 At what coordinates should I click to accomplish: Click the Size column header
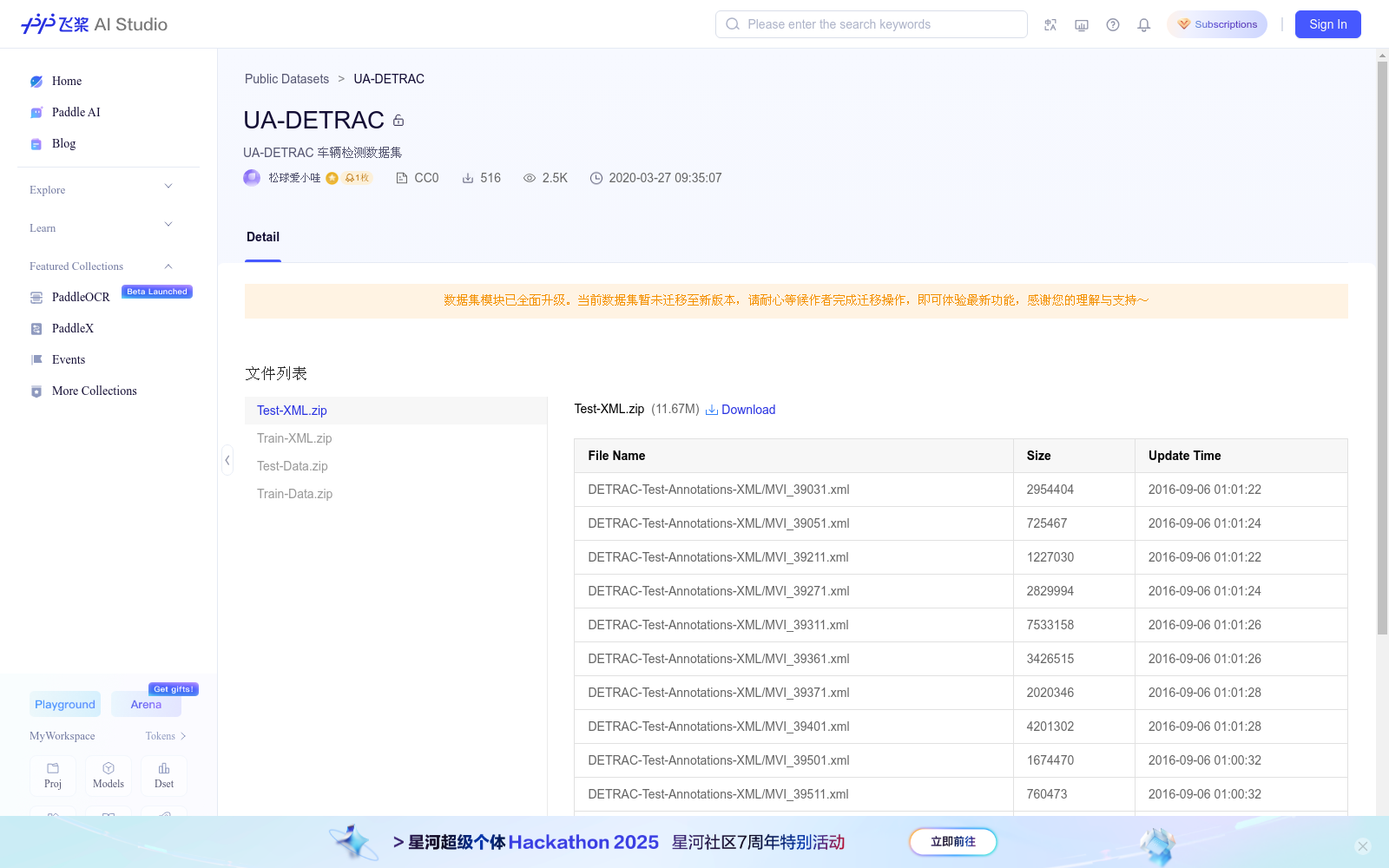[1074, 456]
